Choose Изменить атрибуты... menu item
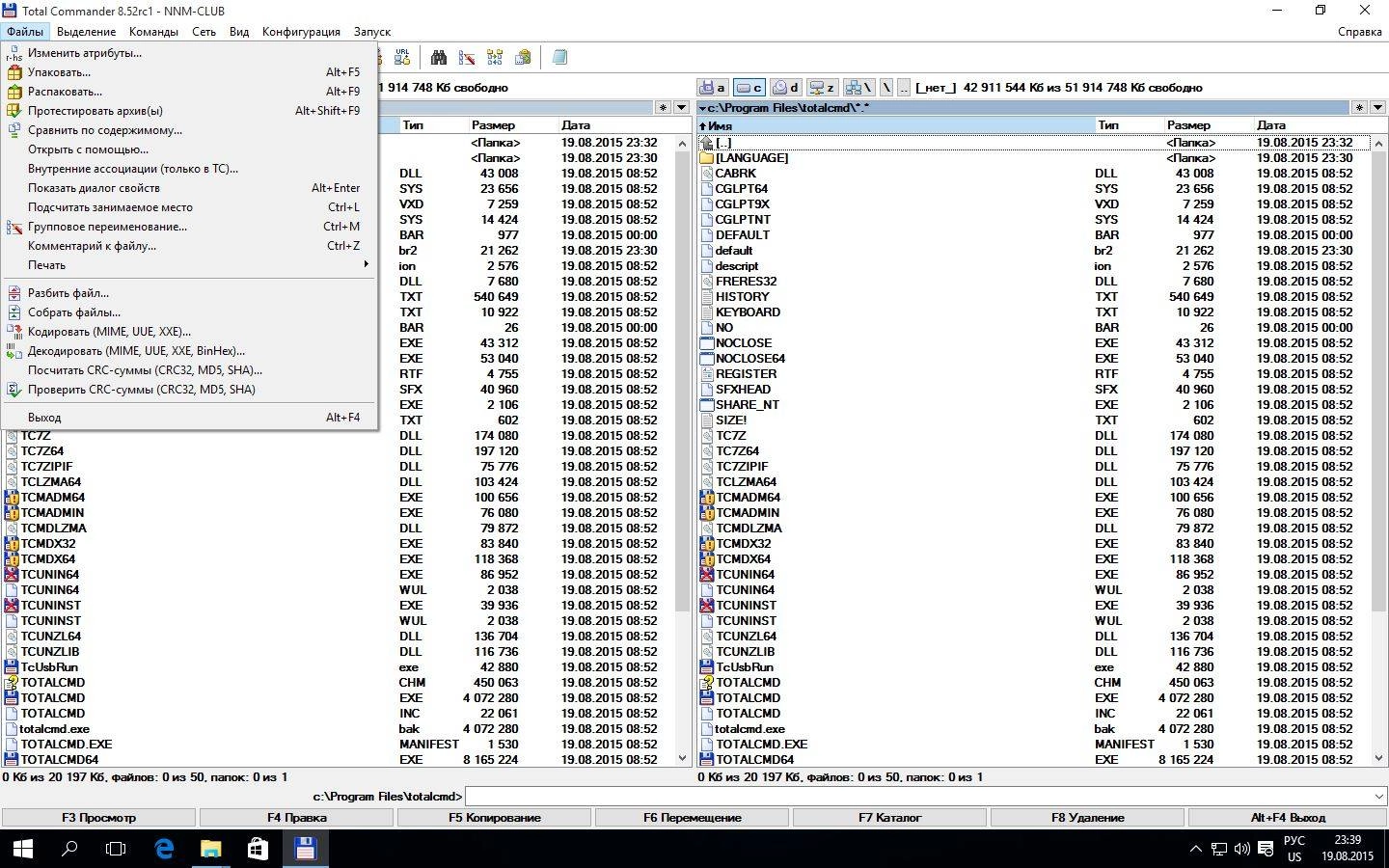The image size is (1389, 868). [x=189, y=53]
